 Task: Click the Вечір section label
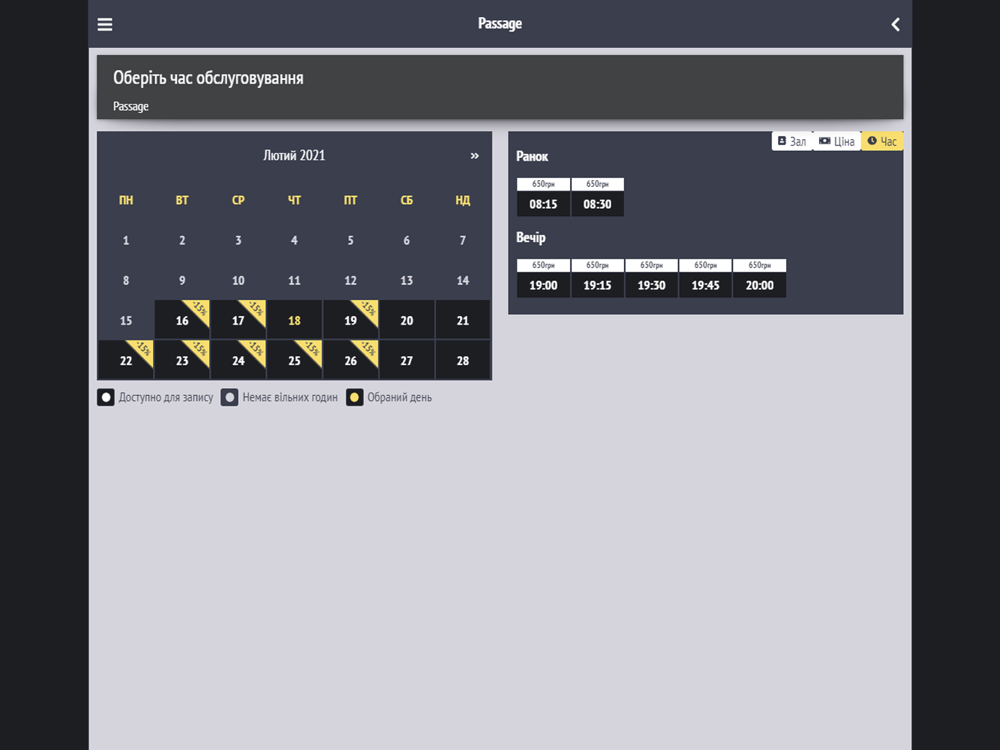[531, 237]
